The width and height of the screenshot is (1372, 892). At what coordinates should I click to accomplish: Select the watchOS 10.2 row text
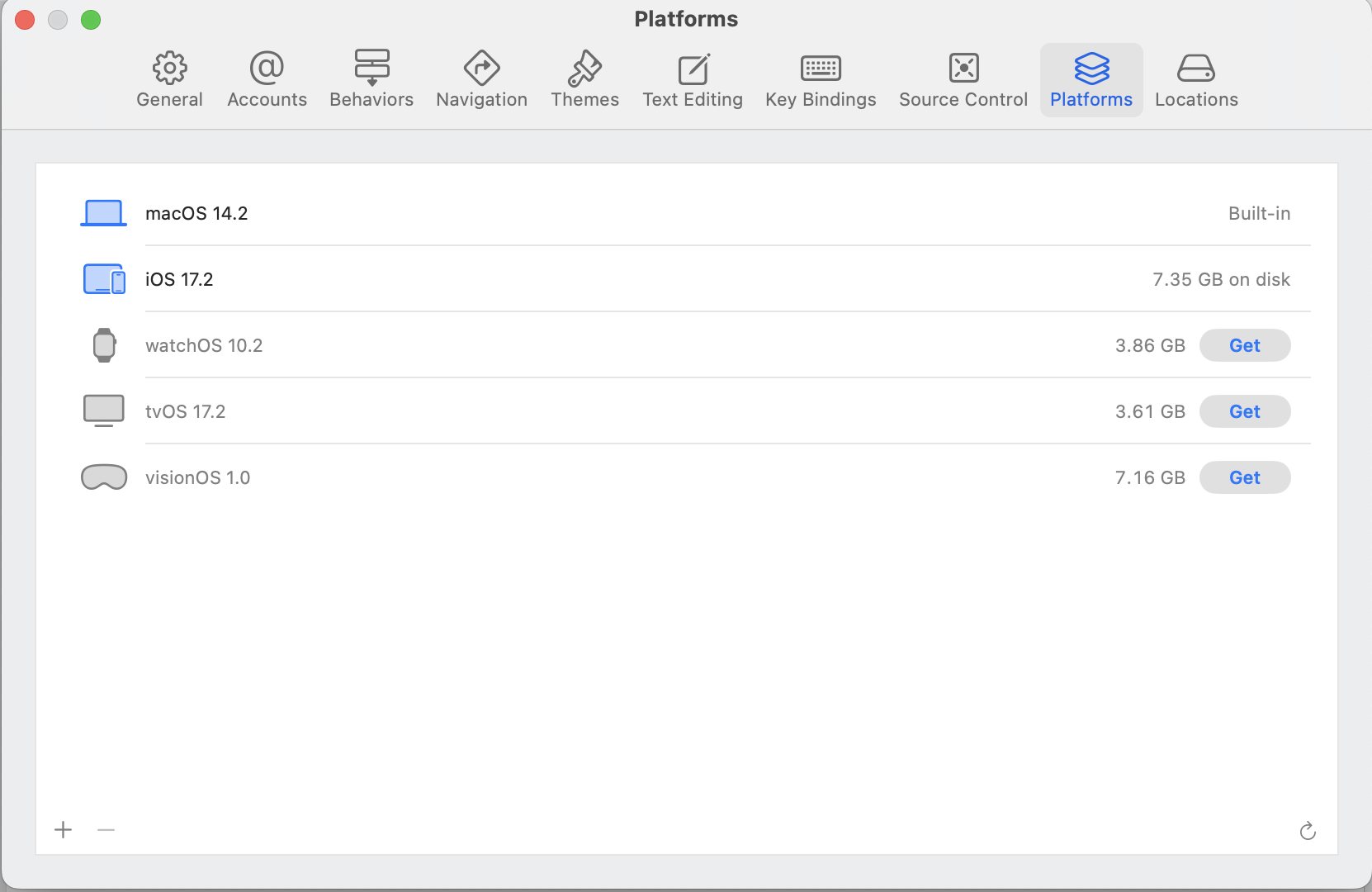coord(204,345)
